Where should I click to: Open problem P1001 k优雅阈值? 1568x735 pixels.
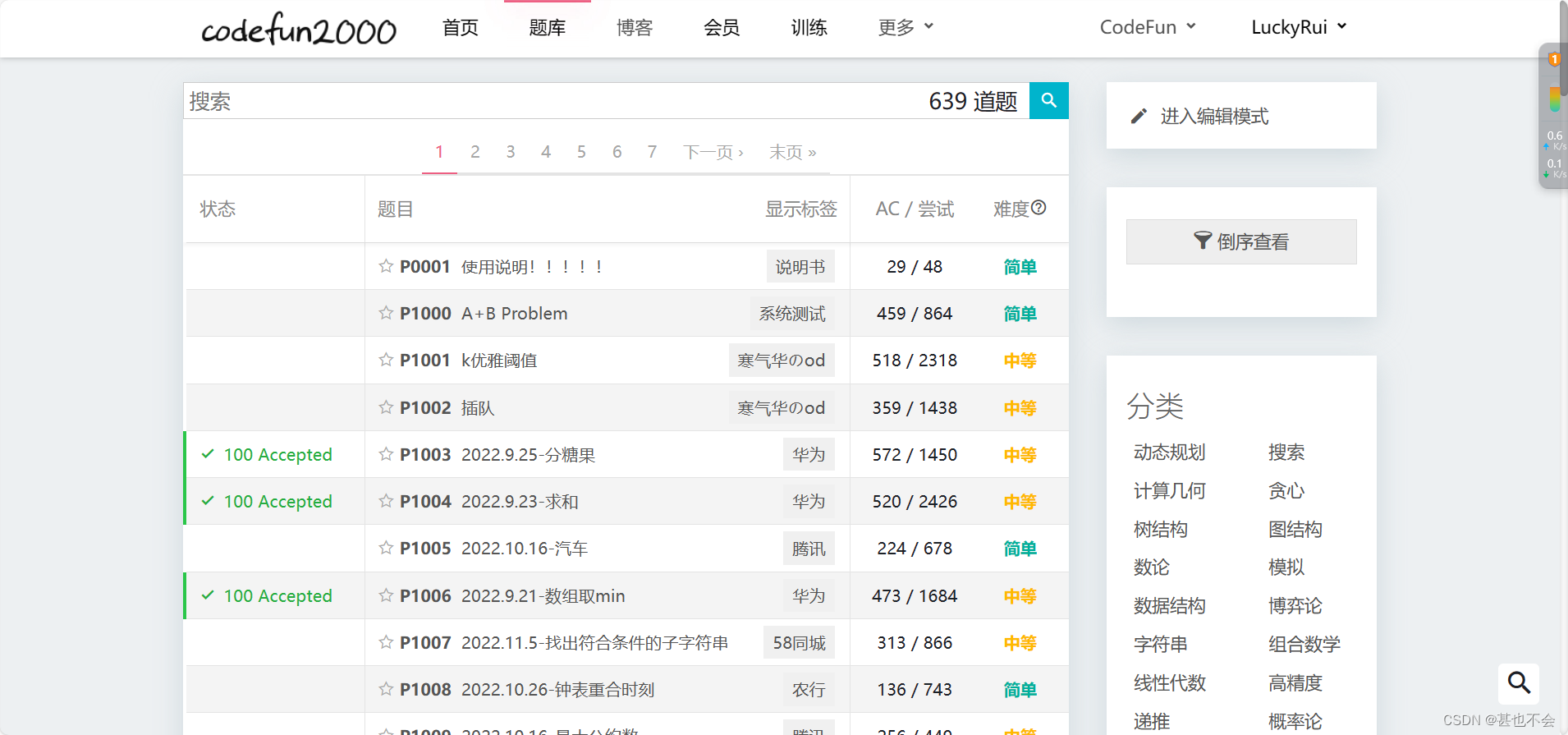pos(468,360)
